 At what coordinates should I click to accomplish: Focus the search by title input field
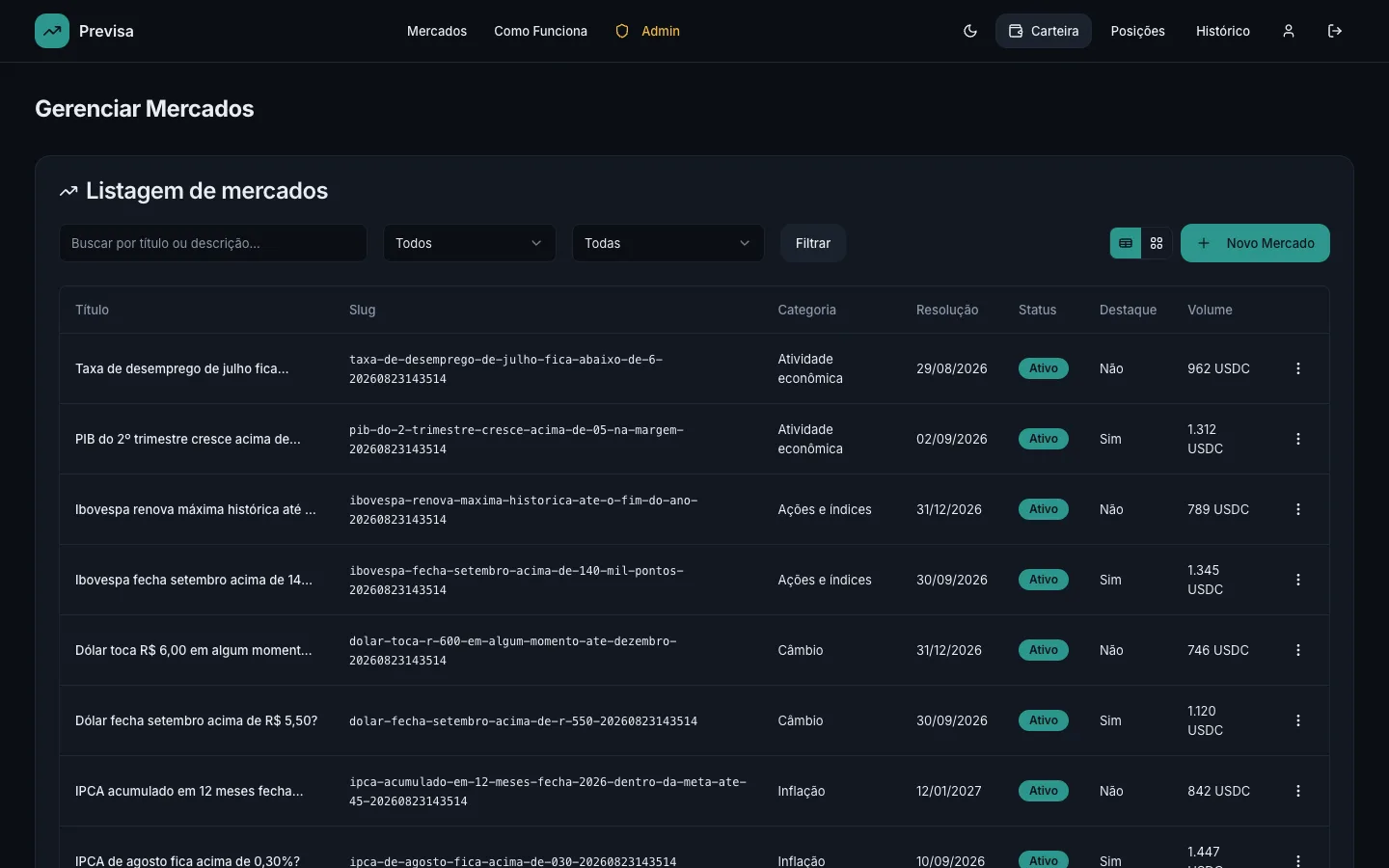coord(213,243)
